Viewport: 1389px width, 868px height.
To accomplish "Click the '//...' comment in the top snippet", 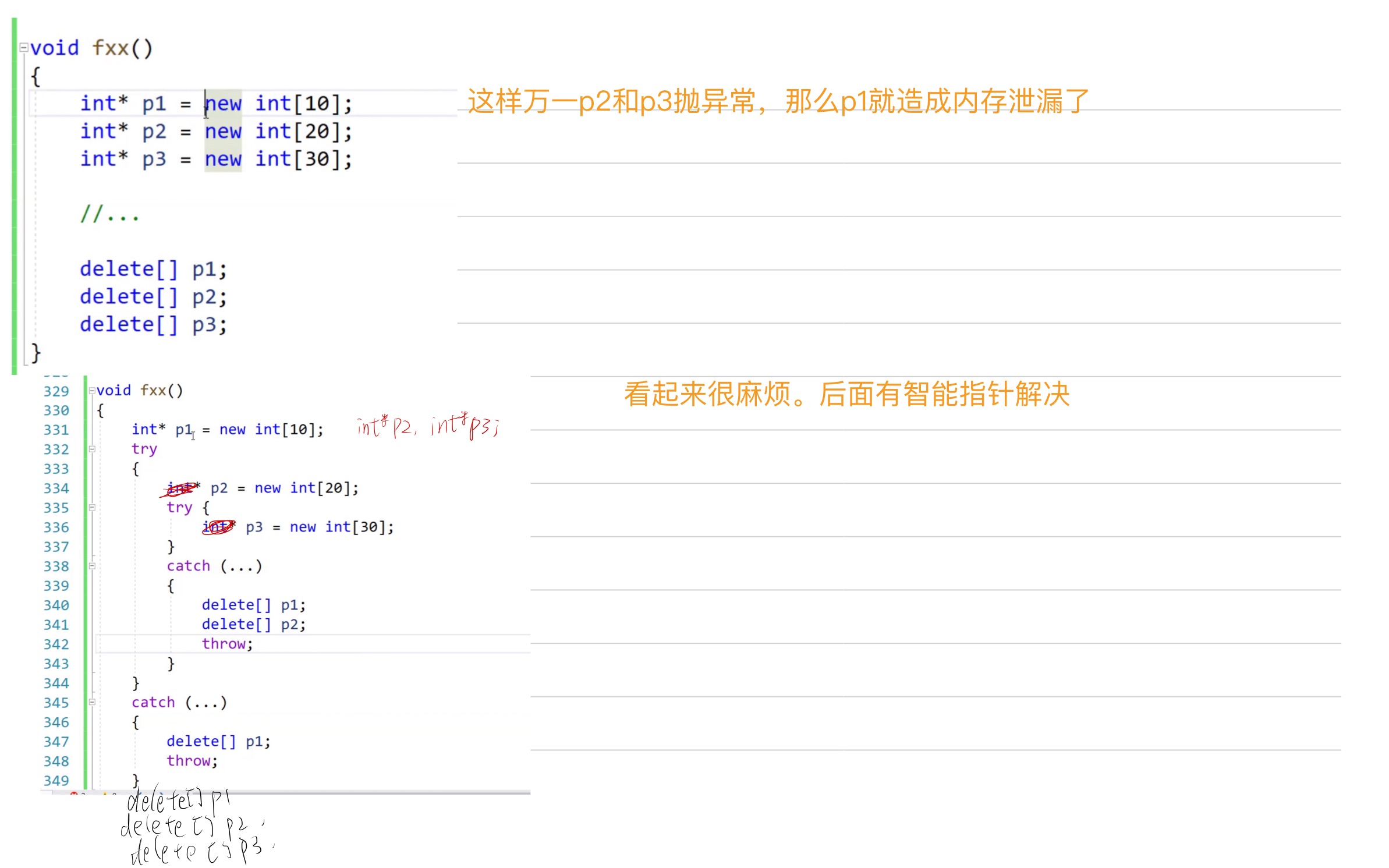I will tap(109, 214).
